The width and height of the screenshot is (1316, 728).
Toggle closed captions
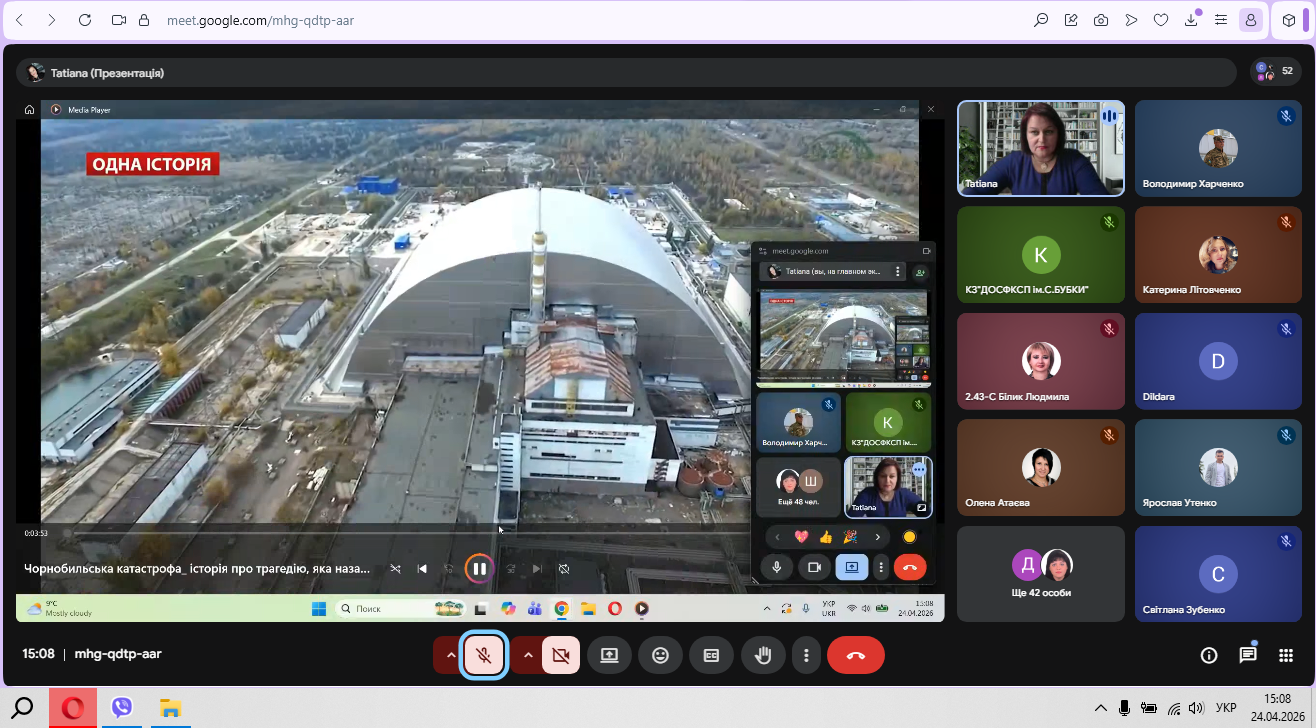pos(711,655)
